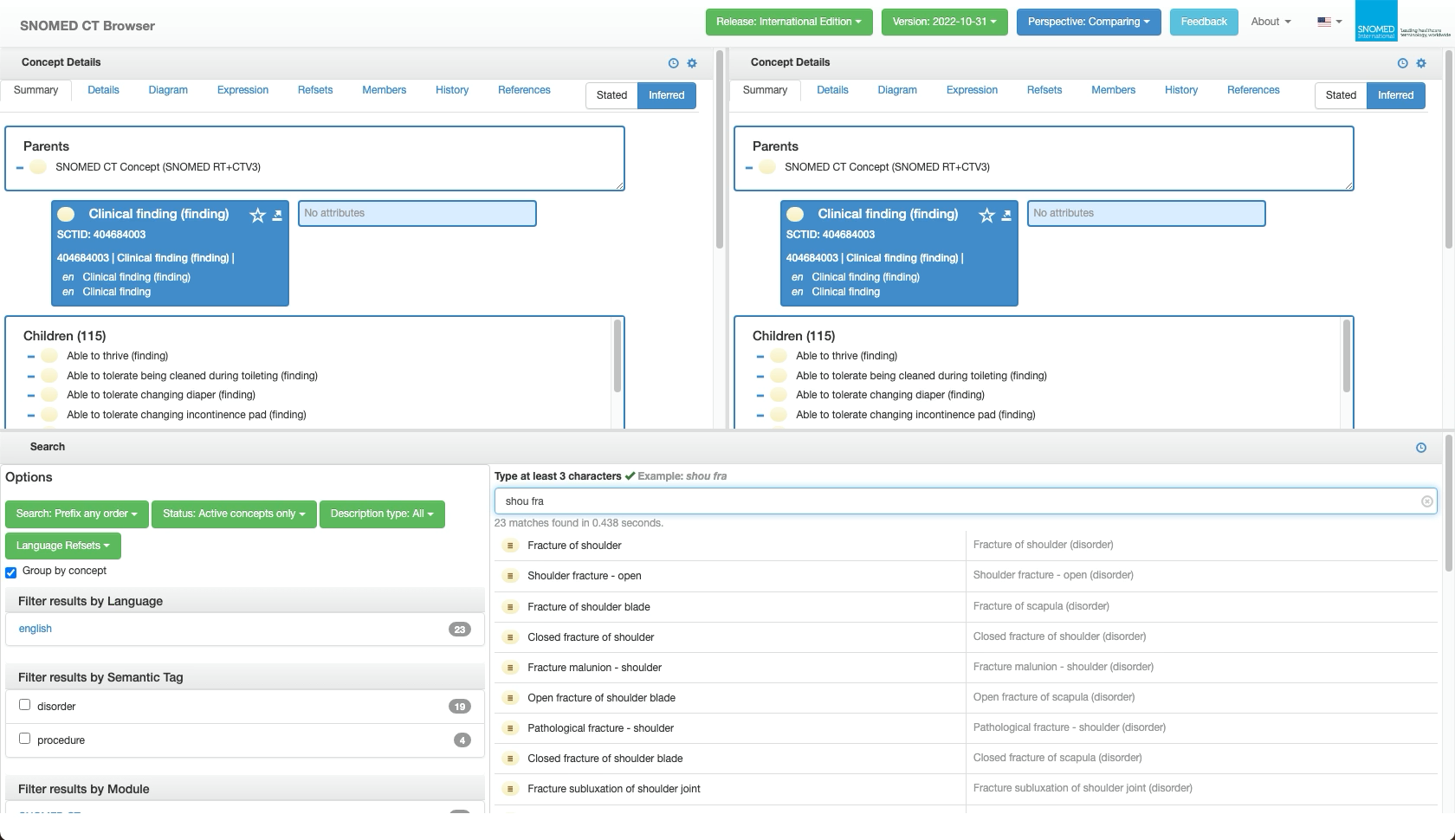Click result icon beside Closed fracture of shoulder
This screenshot has height=840, width=1455.
[x=510, y=637]
